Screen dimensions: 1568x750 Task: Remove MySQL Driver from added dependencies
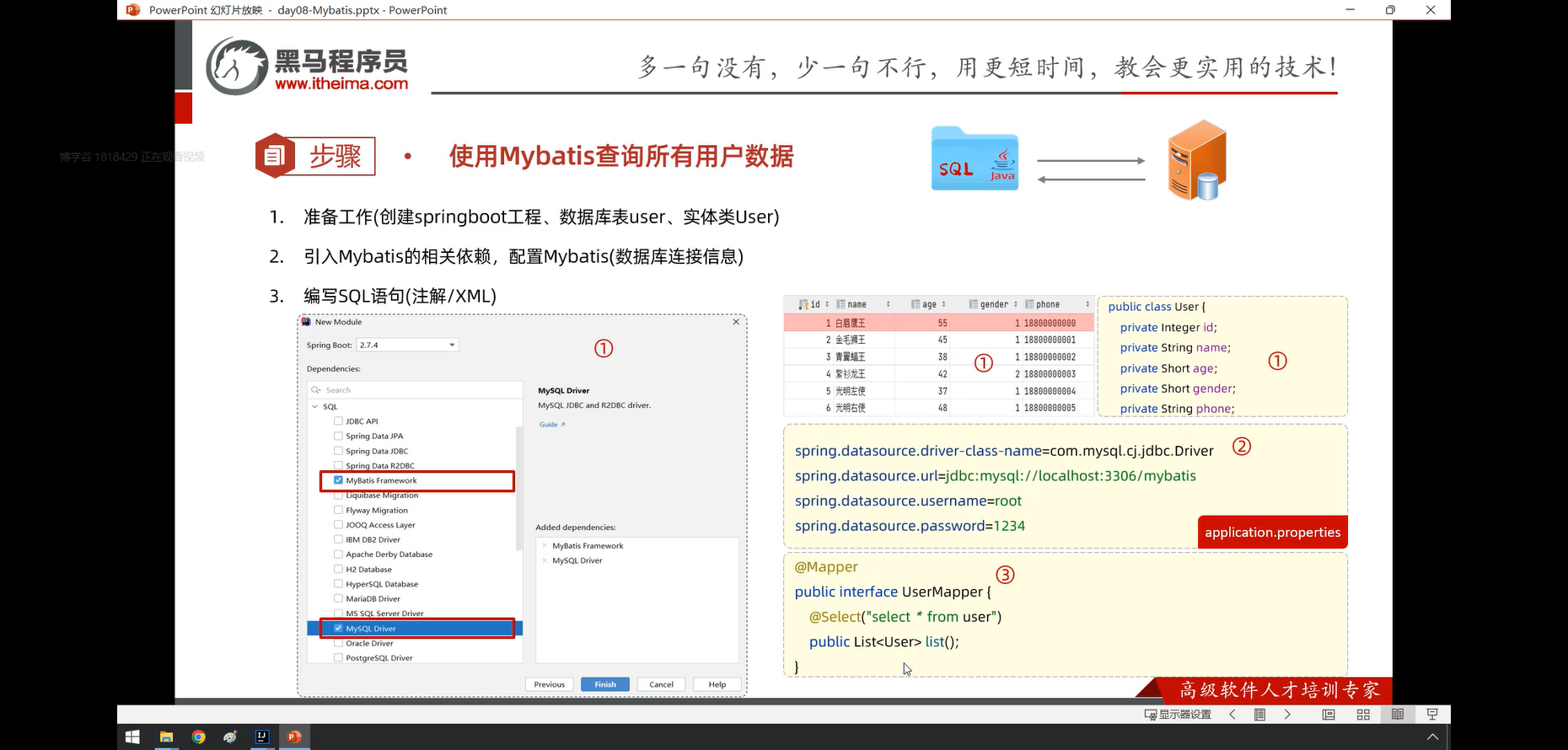coord(545,560)
